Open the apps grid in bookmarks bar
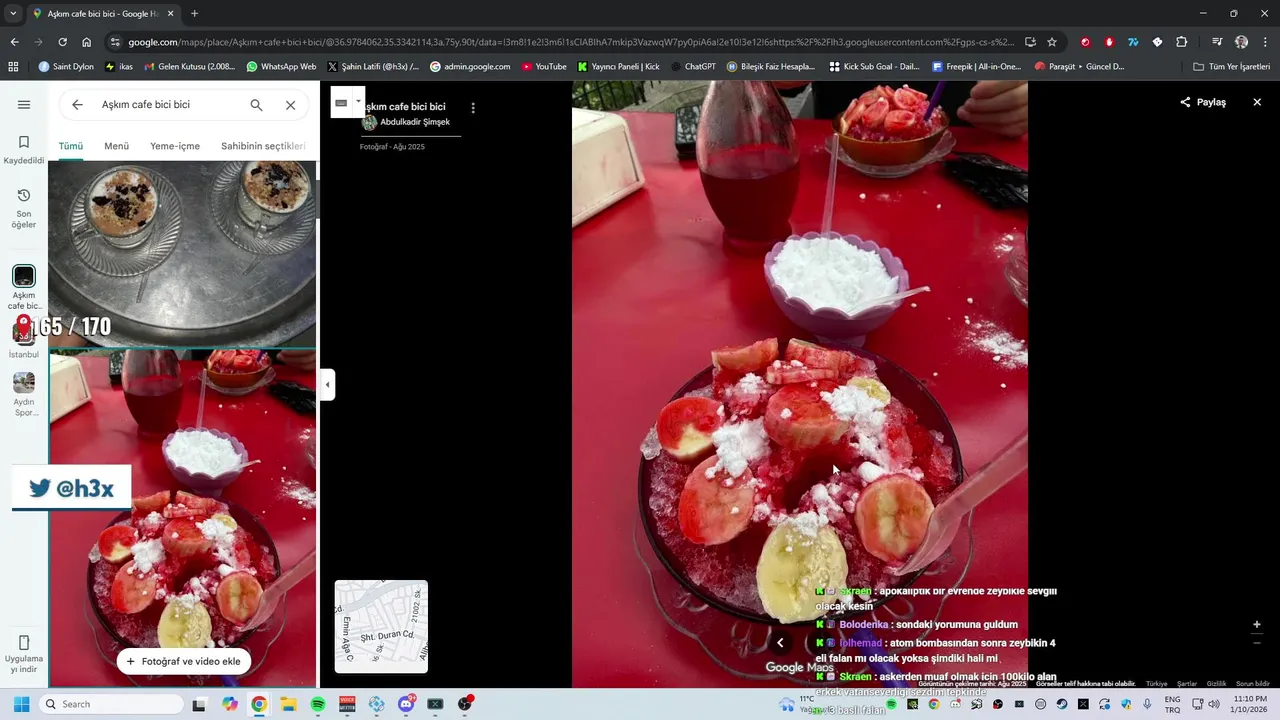1280x720 pixels. coord(13,67)
